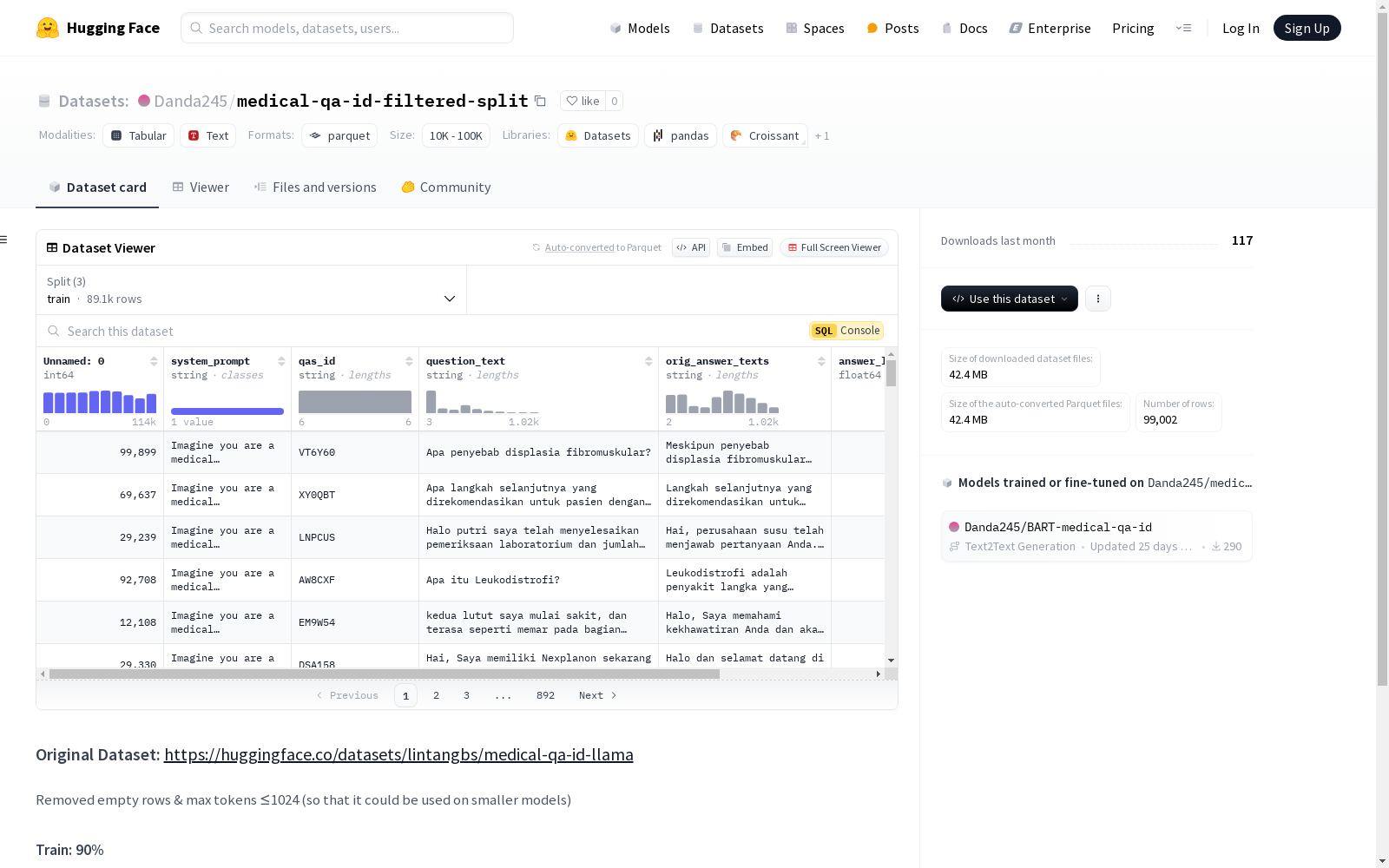Click the table vertical scrollbar thumb
The width and height of the screenshot is (1389, 868).
pos(891,373)
